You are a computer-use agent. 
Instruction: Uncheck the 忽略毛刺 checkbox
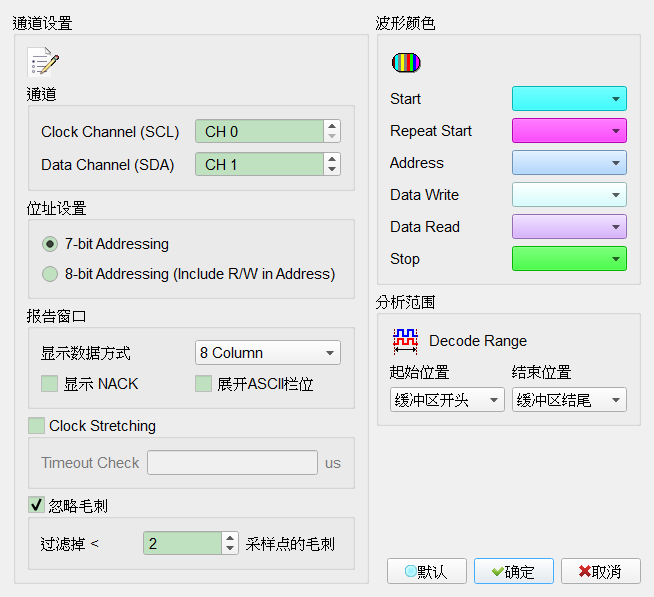[36, 505]
